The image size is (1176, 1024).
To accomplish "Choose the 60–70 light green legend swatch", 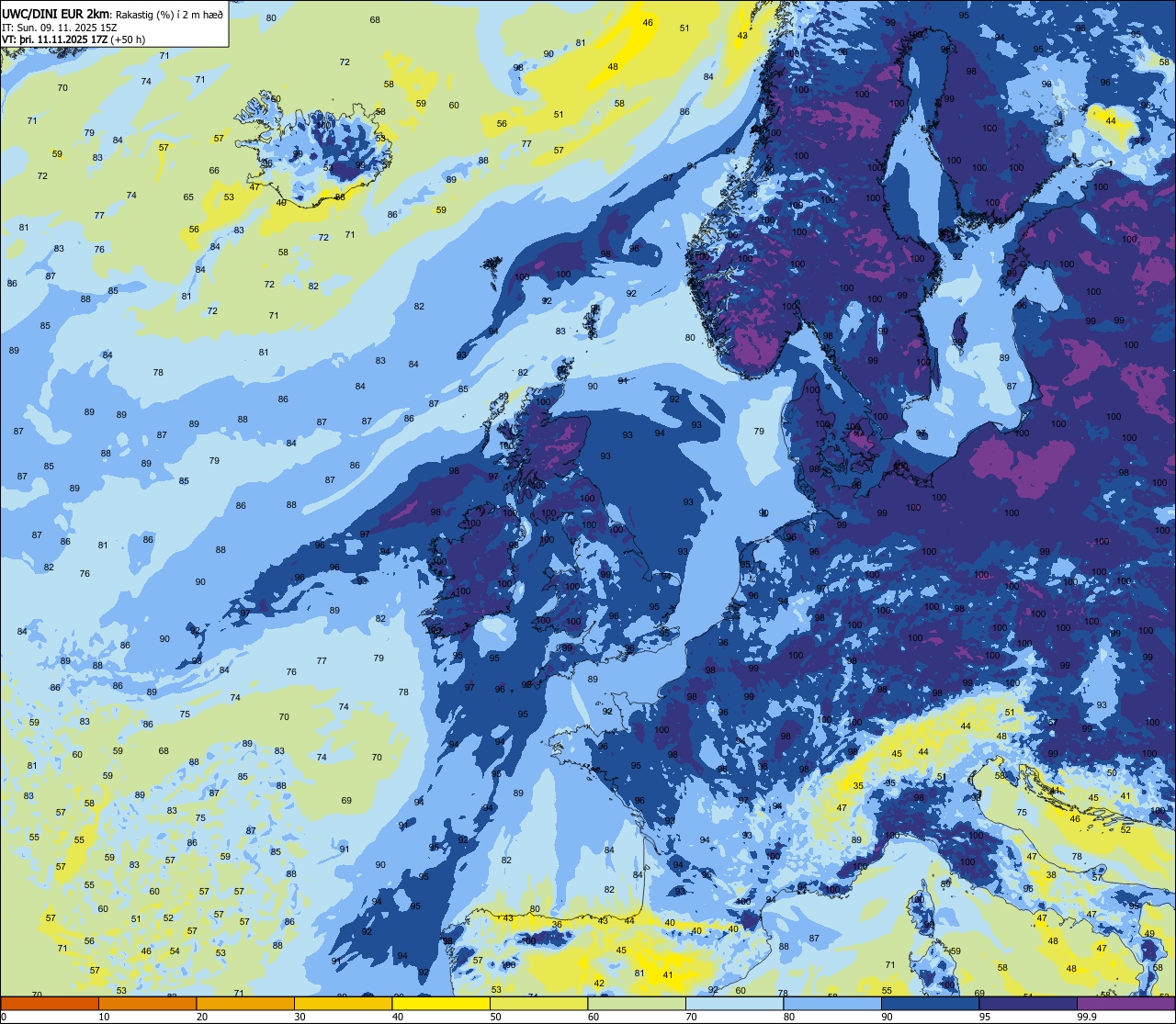I will tap(637, 1004).
